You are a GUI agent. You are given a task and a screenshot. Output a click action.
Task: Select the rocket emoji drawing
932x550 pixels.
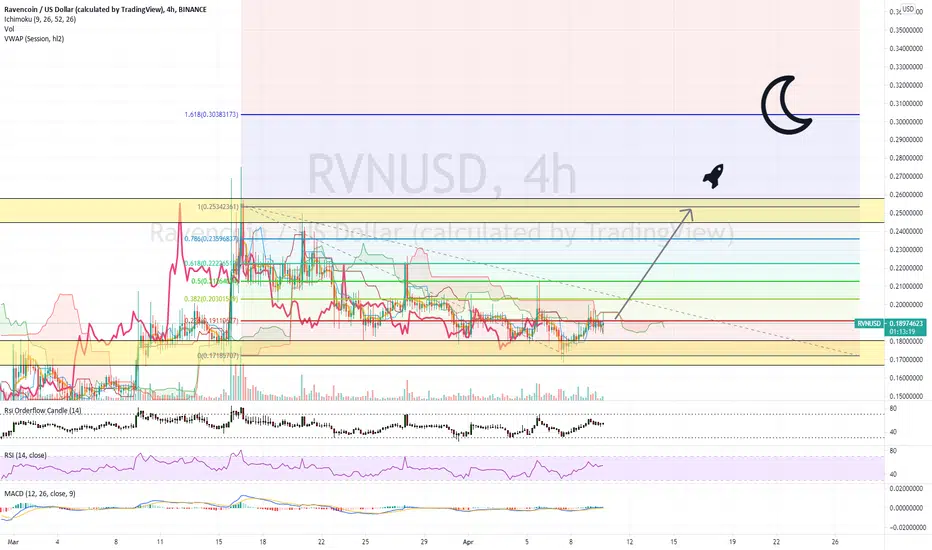[x=713, y=176]
